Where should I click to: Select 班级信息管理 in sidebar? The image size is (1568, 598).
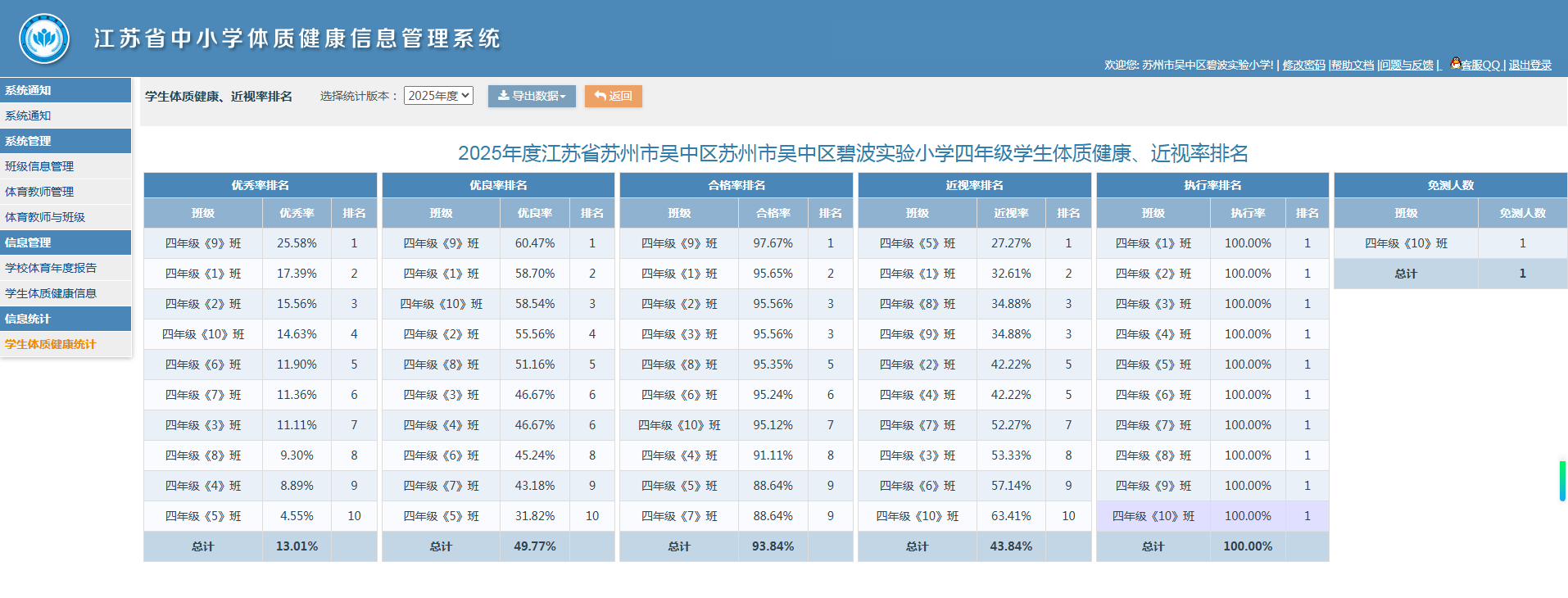coord(39,166)
